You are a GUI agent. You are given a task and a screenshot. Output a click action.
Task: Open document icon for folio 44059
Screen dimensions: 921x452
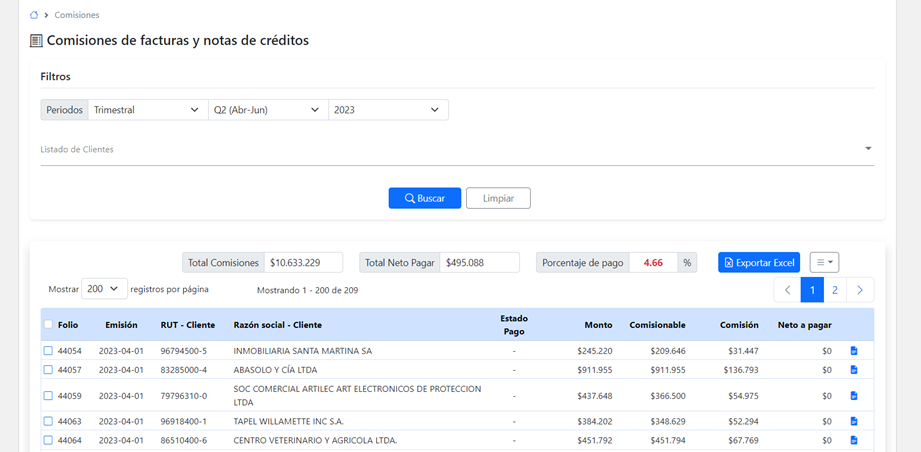pos(854,396)
